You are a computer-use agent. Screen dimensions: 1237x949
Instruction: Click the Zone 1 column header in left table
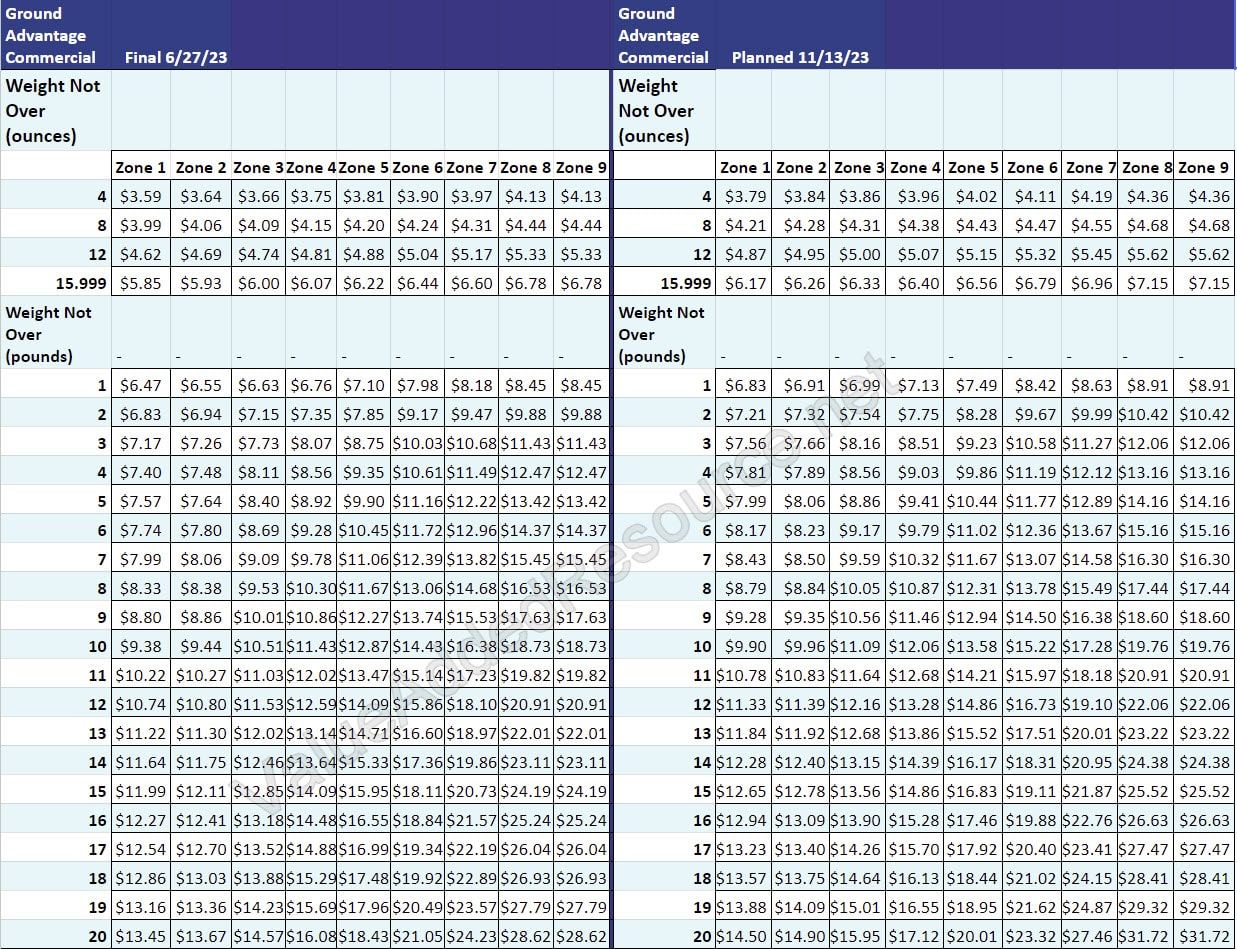(140, 167)
